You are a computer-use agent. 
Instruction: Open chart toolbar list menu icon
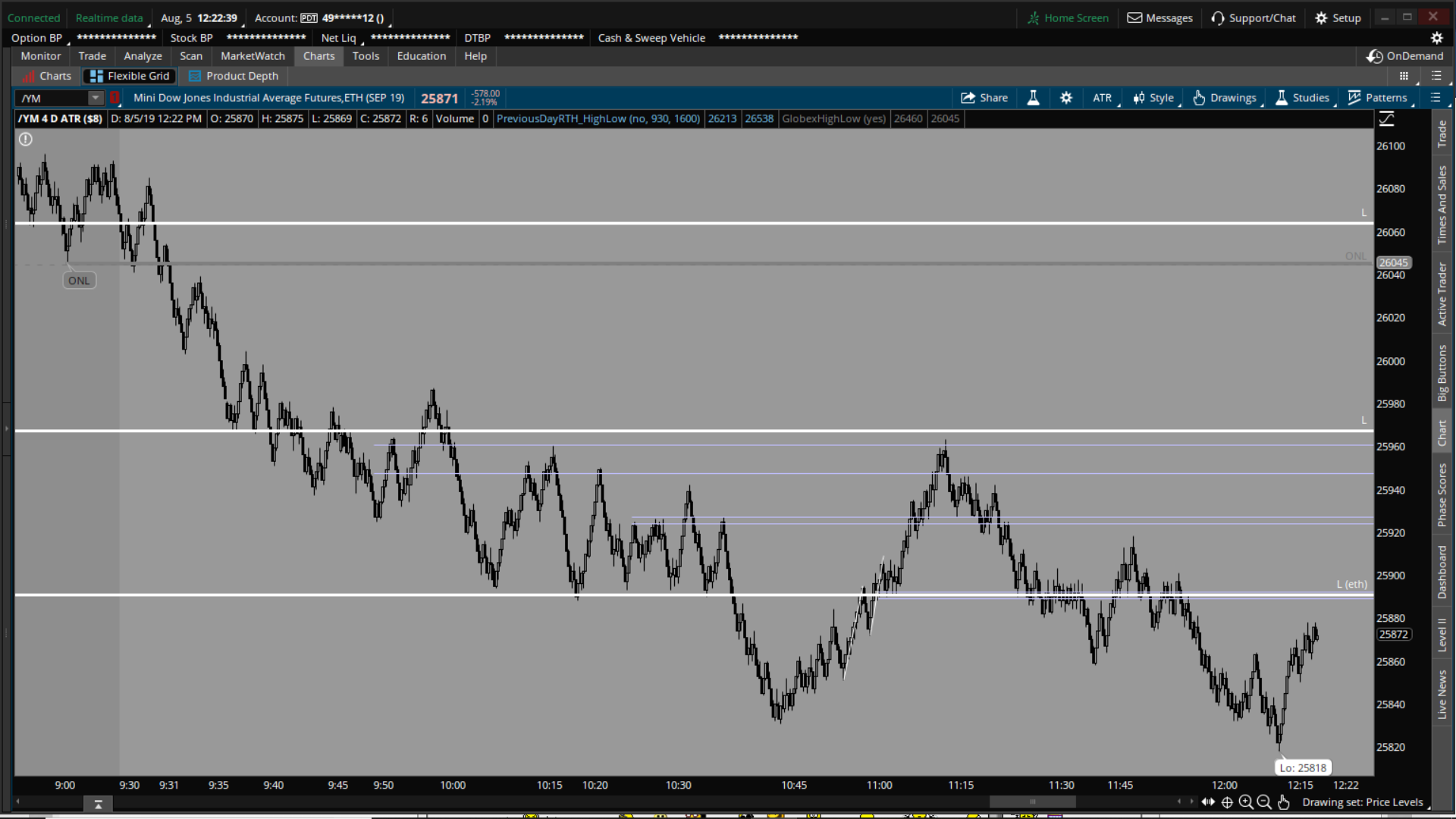coord(1436,98)
